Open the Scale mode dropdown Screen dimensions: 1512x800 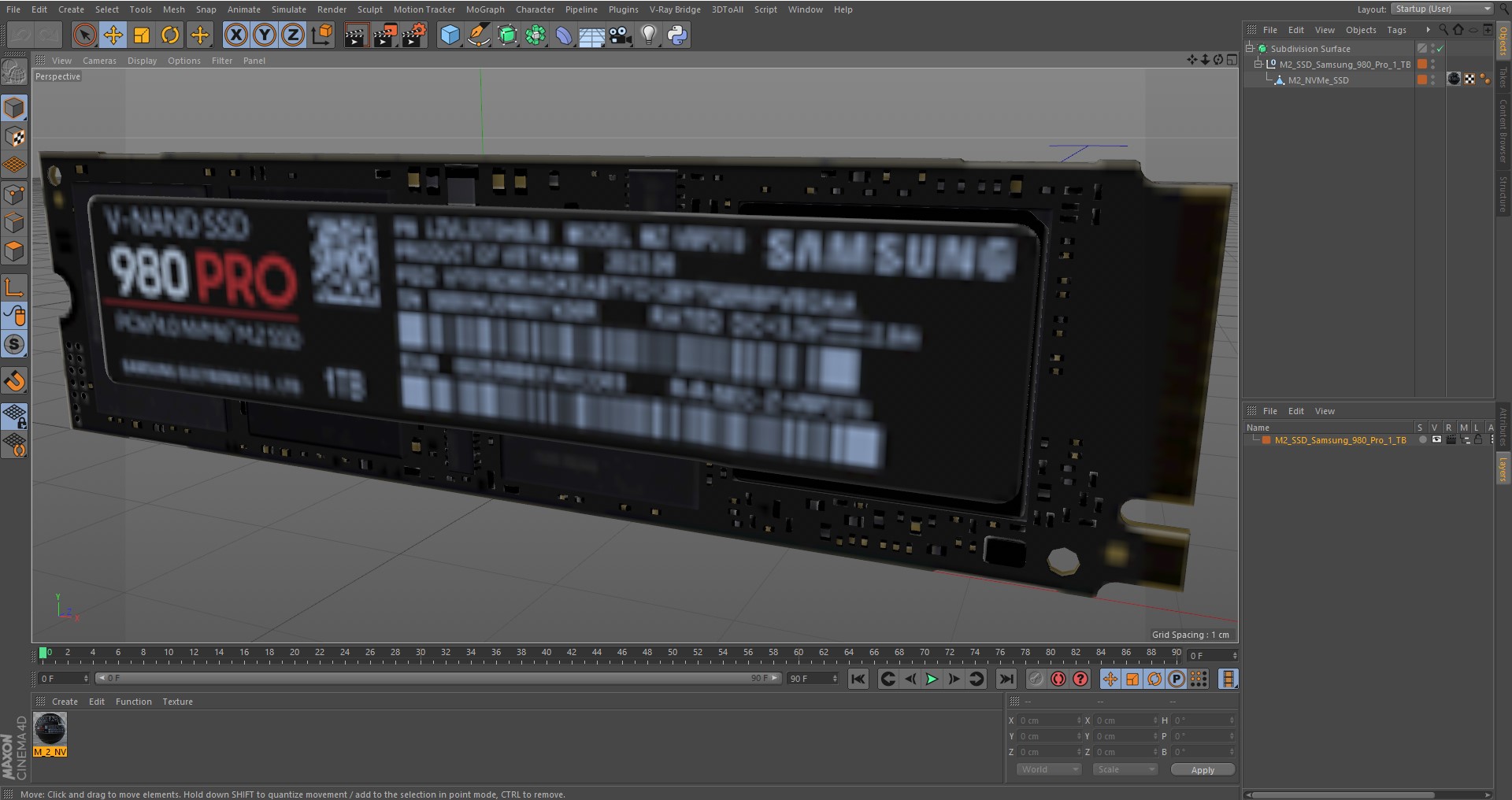click(x=1125, y=769)
